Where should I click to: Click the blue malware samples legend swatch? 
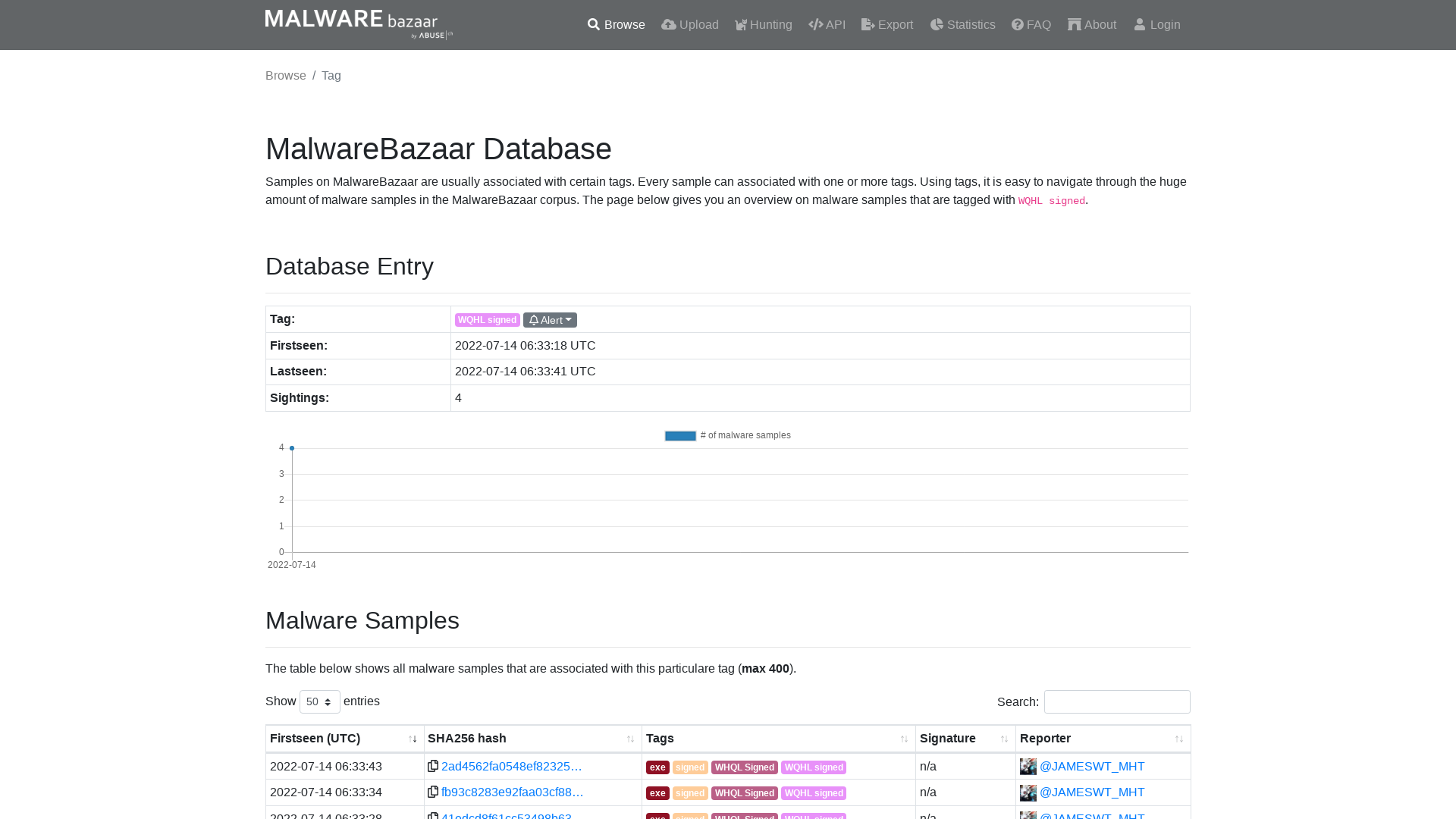(x=680, y=435)
